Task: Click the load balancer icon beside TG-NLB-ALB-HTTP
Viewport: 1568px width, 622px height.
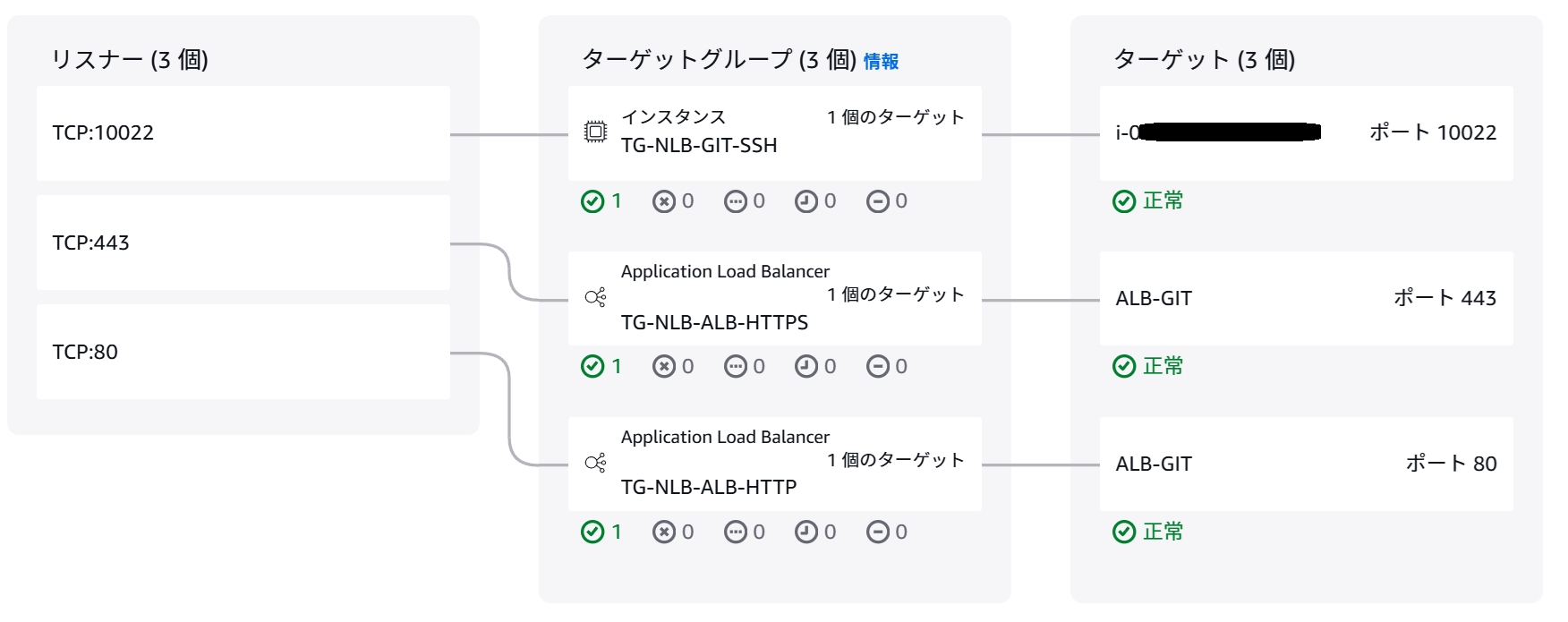Action: pyautogui.click(x=595, y=463)
